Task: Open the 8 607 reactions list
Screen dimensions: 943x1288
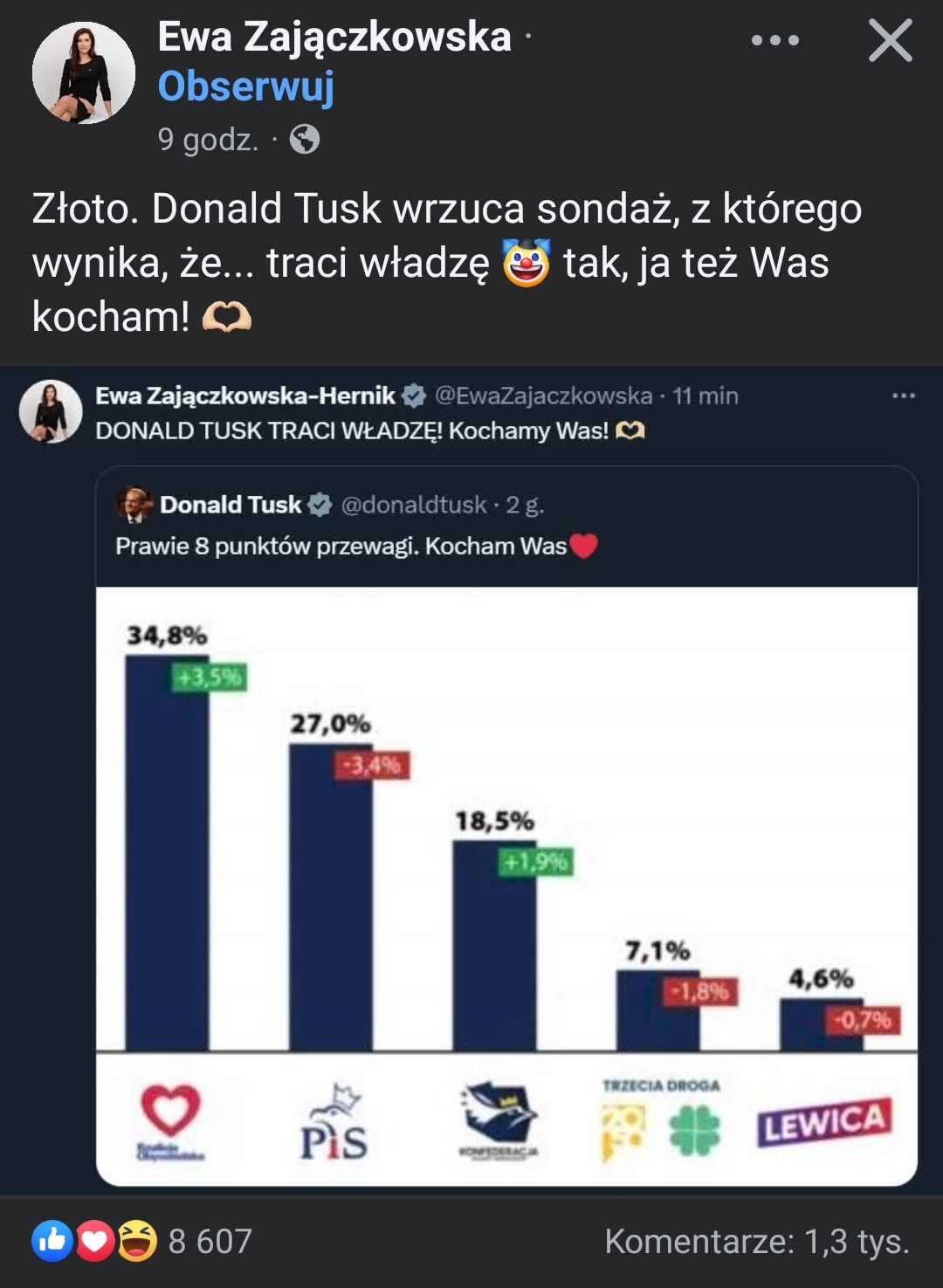Action: tap(210, 1241)
